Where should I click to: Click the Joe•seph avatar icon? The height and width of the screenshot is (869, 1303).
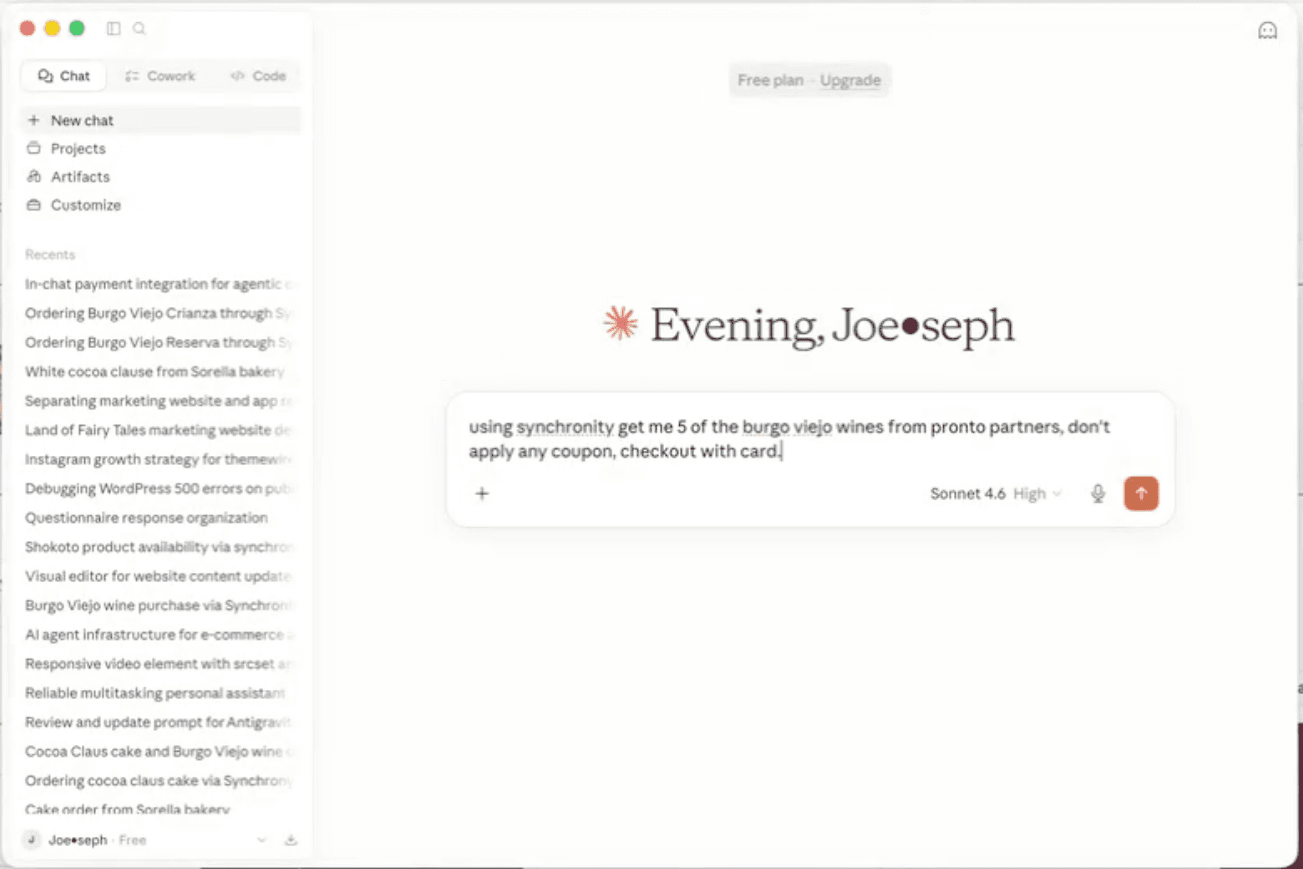pos(32,840)
